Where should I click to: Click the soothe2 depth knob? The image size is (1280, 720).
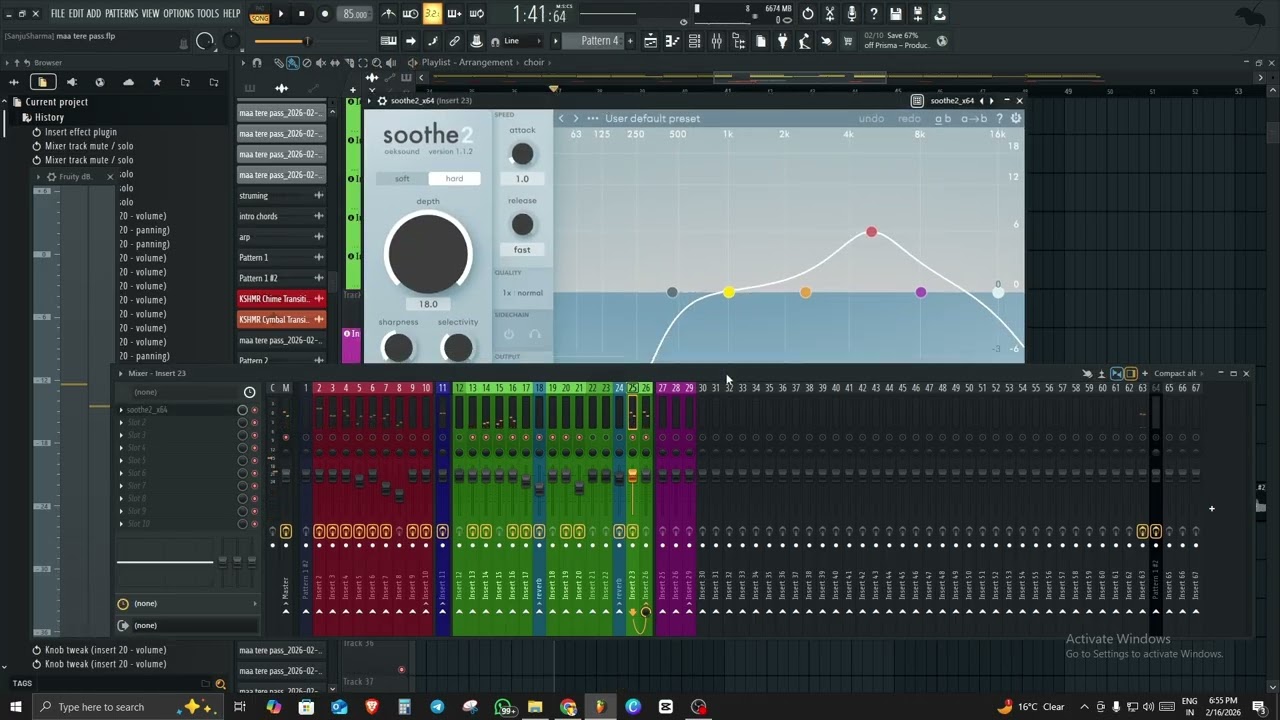428,253
